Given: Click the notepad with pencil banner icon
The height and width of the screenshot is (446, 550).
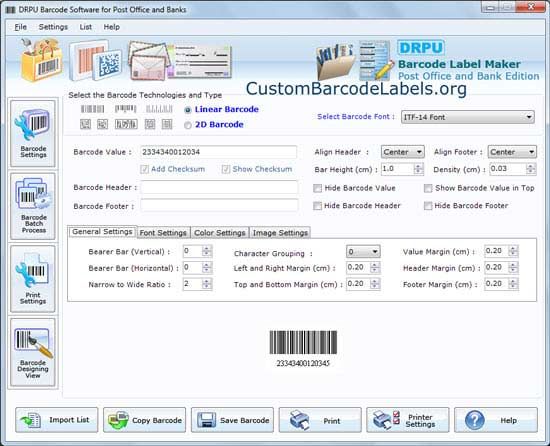Looking at the screenshot, I should coord(376,60).
